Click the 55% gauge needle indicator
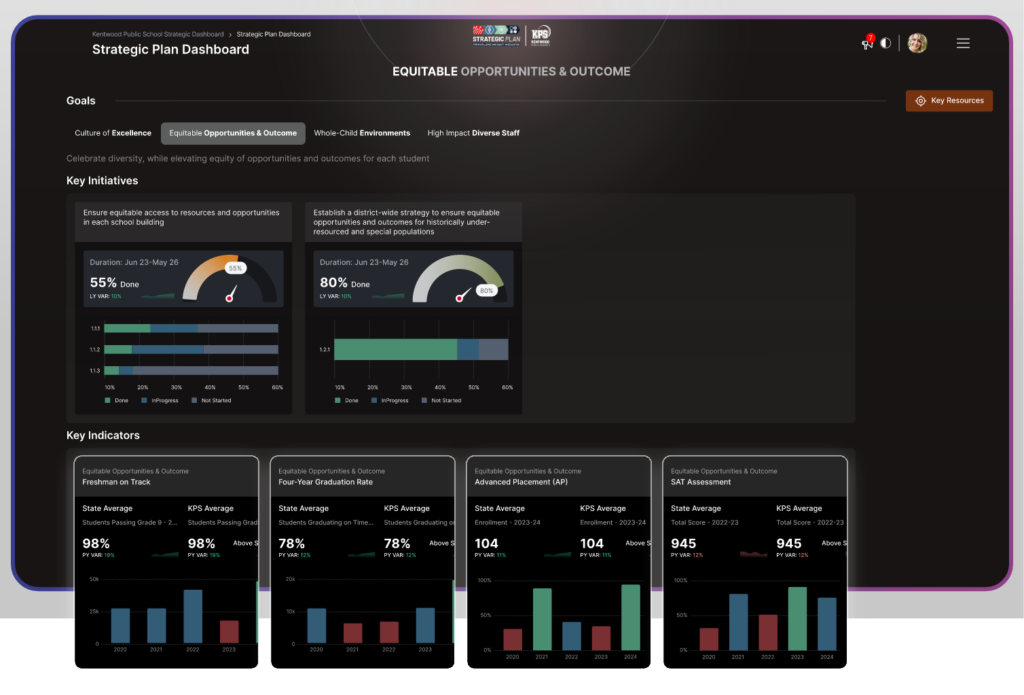 click(x=231, y=294)
